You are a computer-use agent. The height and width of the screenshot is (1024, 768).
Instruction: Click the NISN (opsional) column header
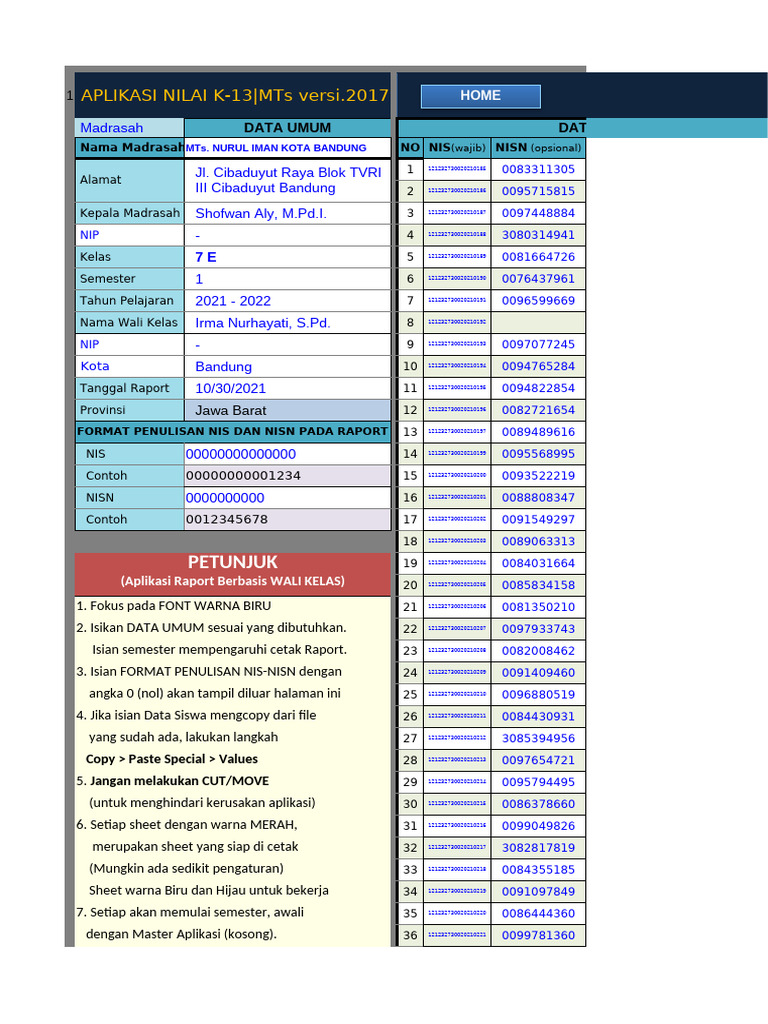click(538, 148)
